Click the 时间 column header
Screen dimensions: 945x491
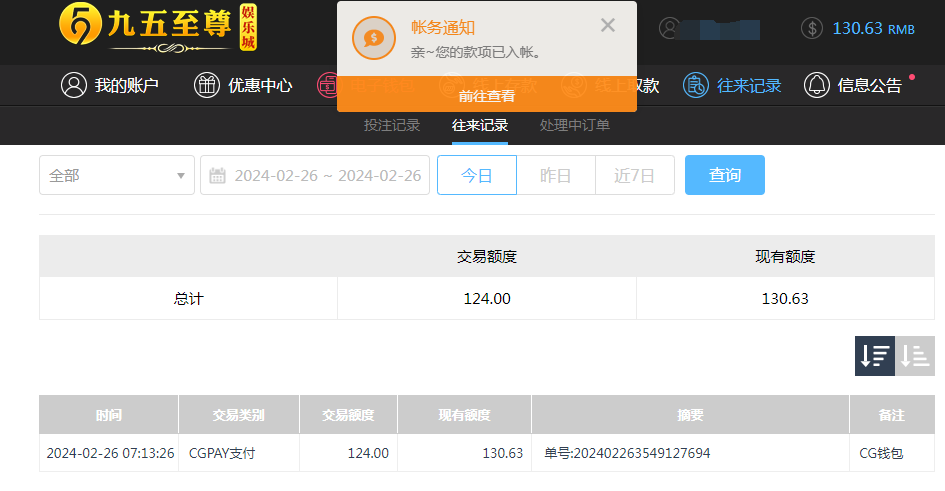(x=108, y=414)
